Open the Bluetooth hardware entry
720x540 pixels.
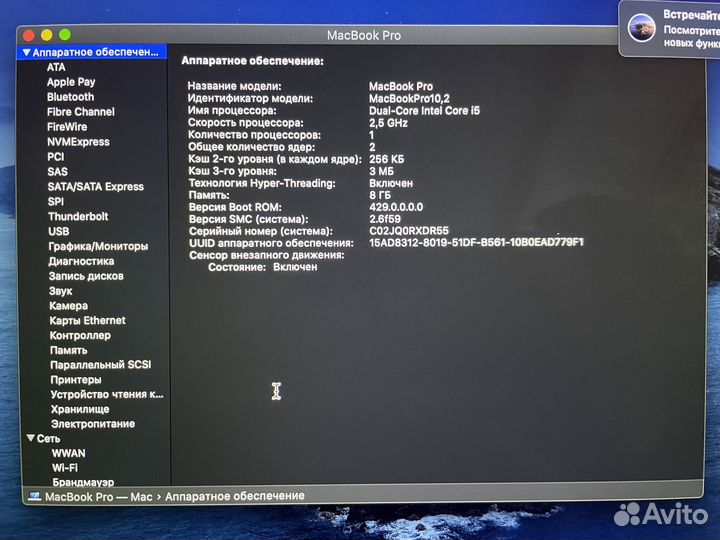[x=70, y=97]
